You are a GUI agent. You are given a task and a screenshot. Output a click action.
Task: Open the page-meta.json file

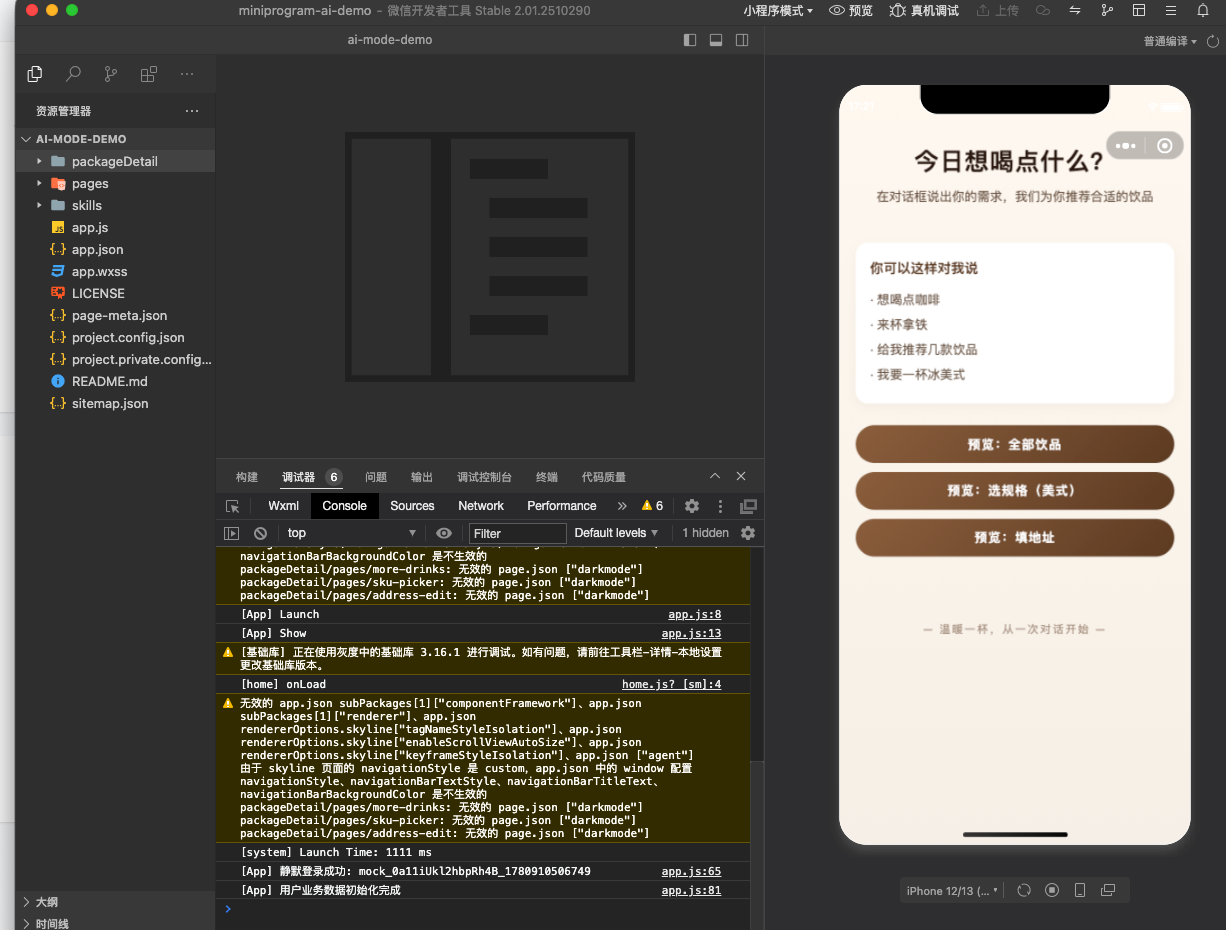[115, 315]
